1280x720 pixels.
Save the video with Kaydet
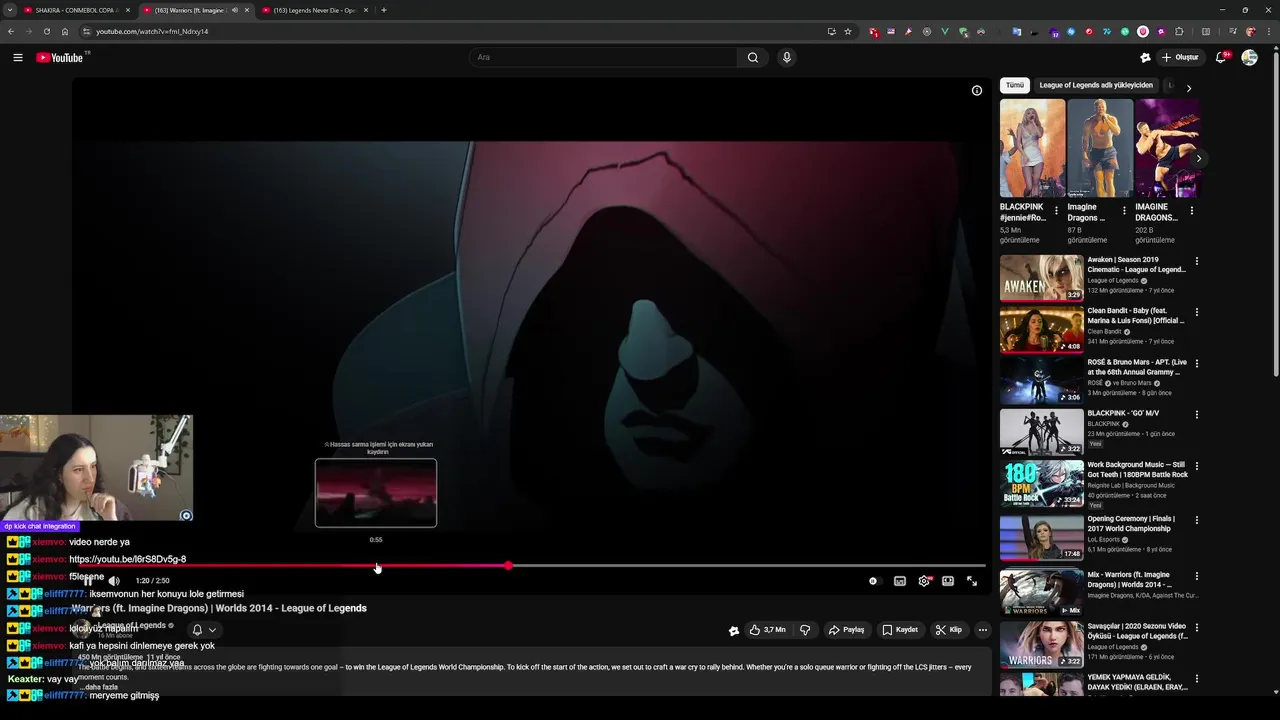(x=900, y=630)
